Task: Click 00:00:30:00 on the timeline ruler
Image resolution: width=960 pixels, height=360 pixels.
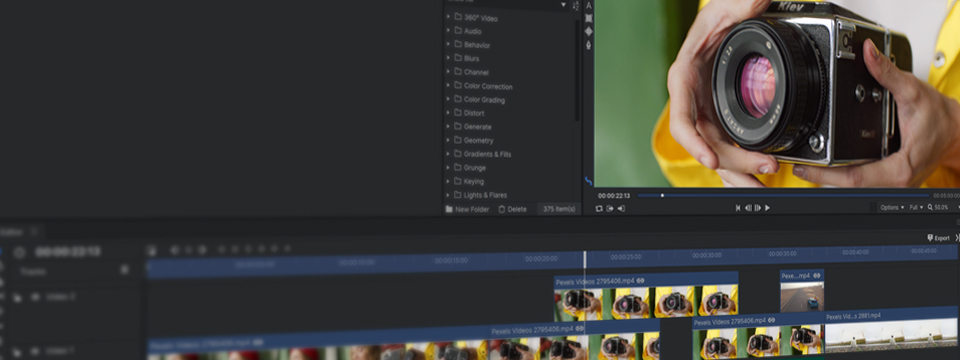Action: click(707, 255)
